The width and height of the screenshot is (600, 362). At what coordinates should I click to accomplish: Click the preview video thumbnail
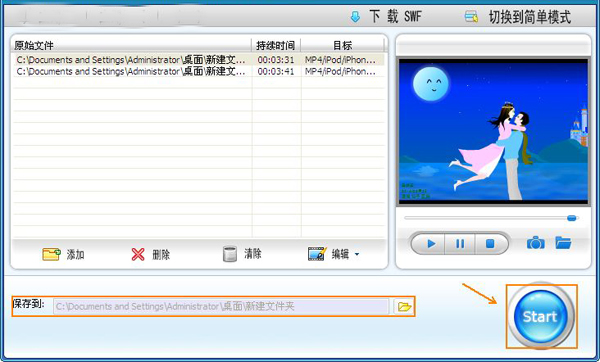(x=493, y=130)
